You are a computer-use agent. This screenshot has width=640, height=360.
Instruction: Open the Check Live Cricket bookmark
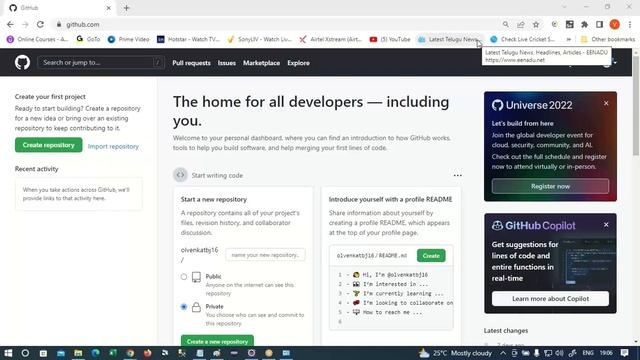click(522, 39)
